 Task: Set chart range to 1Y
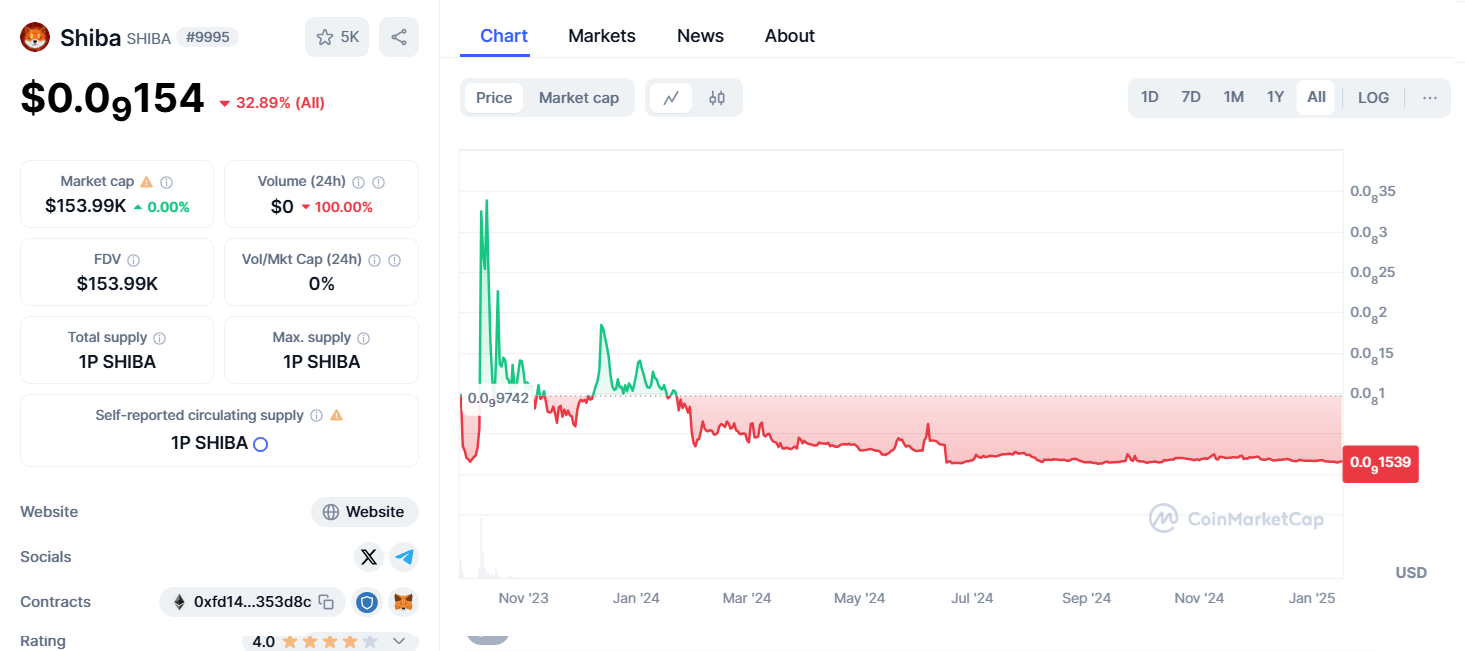coord(1275,97)
